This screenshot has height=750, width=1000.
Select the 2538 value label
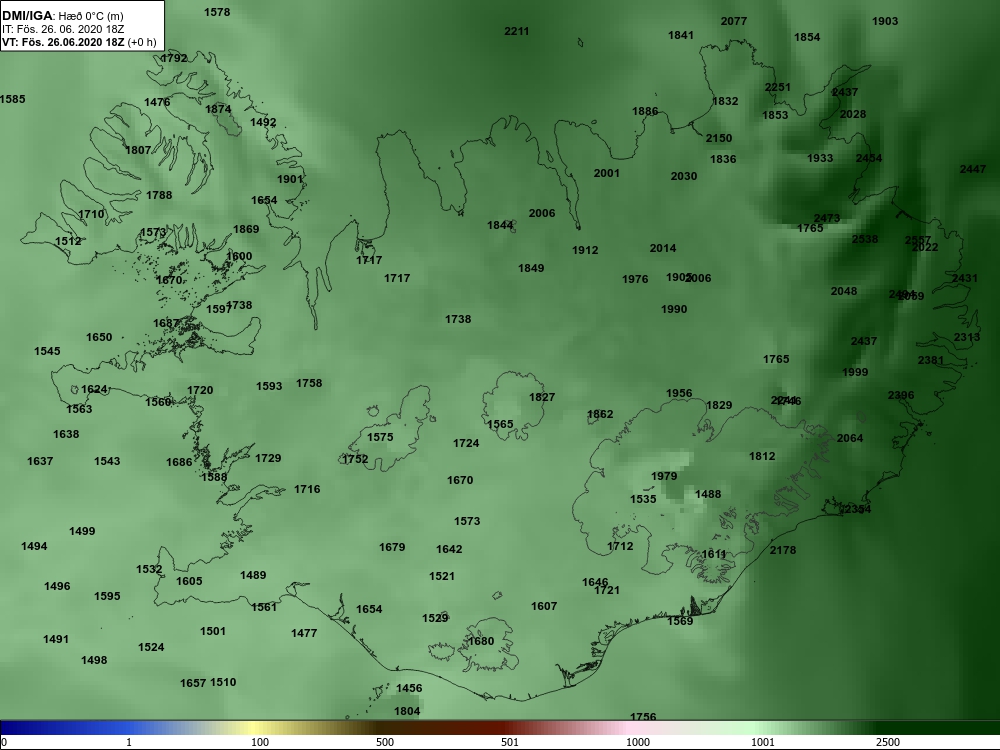pyautogui.click(x=865, y=239)
